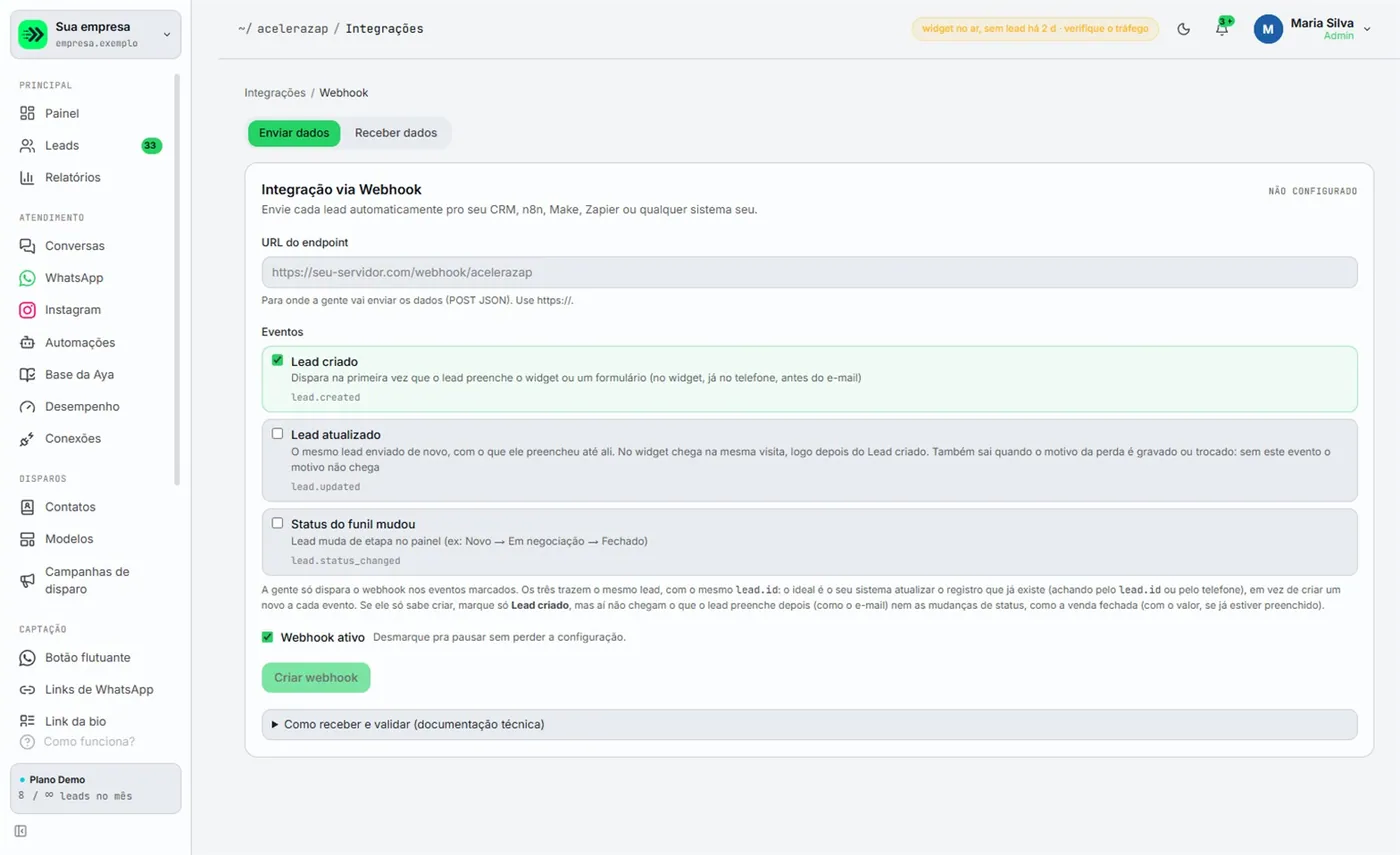Open the Links de WhatsApp chain icon

click(x=28, y=689)
